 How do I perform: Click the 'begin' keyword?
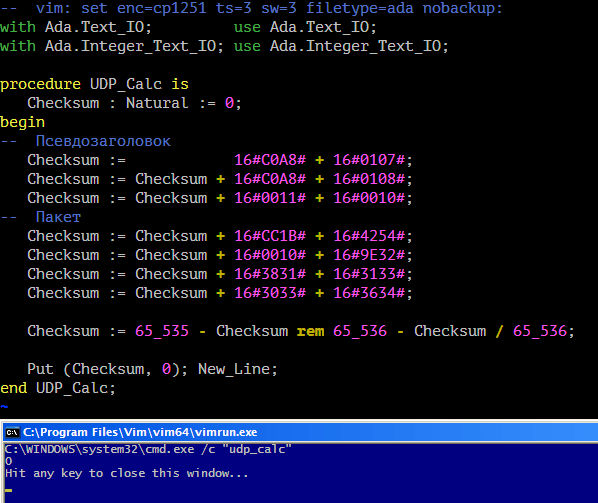pyautogui.click(x=23, y=122)
